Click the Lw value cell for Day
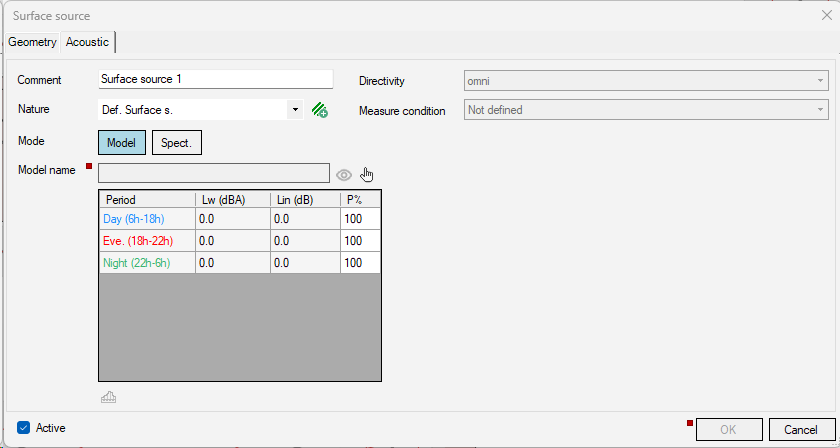Screen dimensions: 840x448 coord(233,219)
